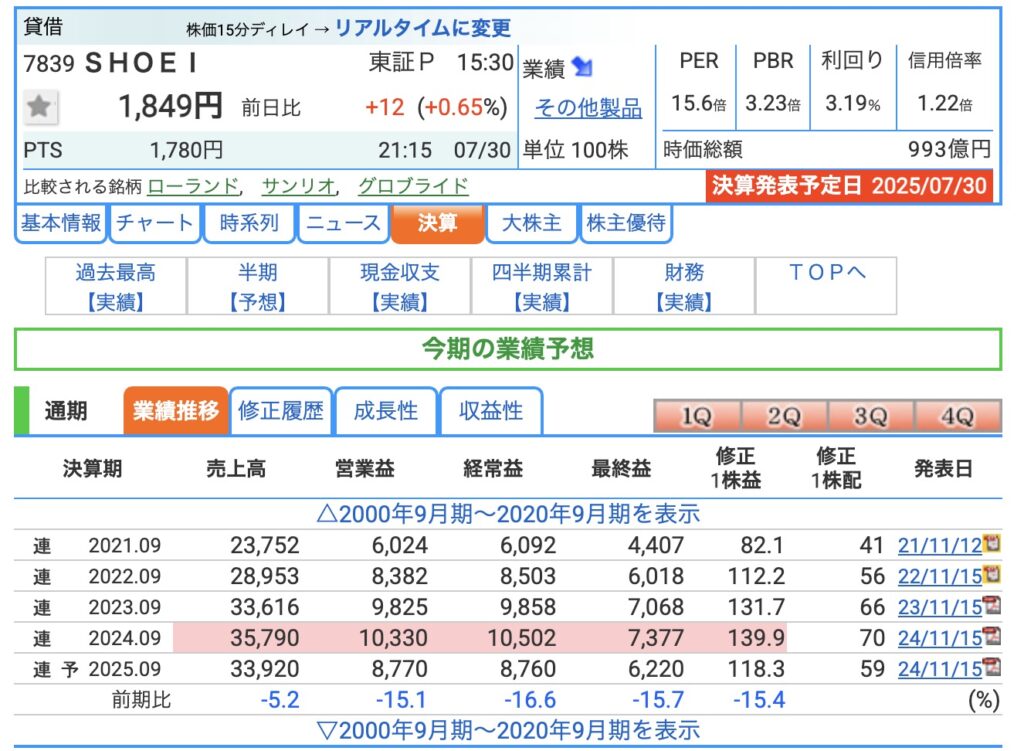Click the favorite star icon beside stock price

pyautogui.click(x=40, y=106)
